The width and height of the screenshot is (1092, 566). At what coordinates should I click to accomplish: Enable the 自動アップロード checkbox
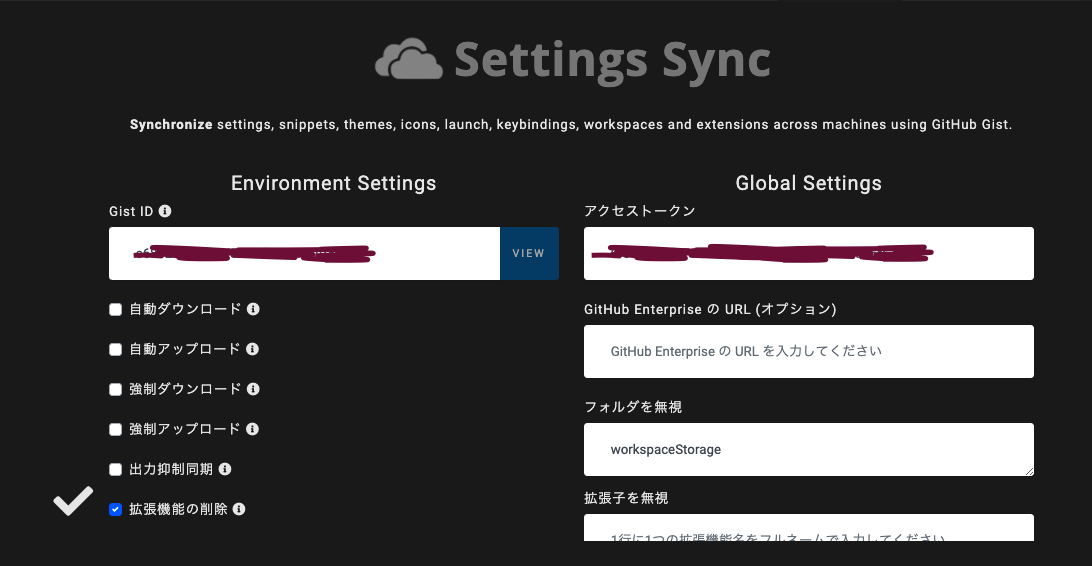pos(116,349)
